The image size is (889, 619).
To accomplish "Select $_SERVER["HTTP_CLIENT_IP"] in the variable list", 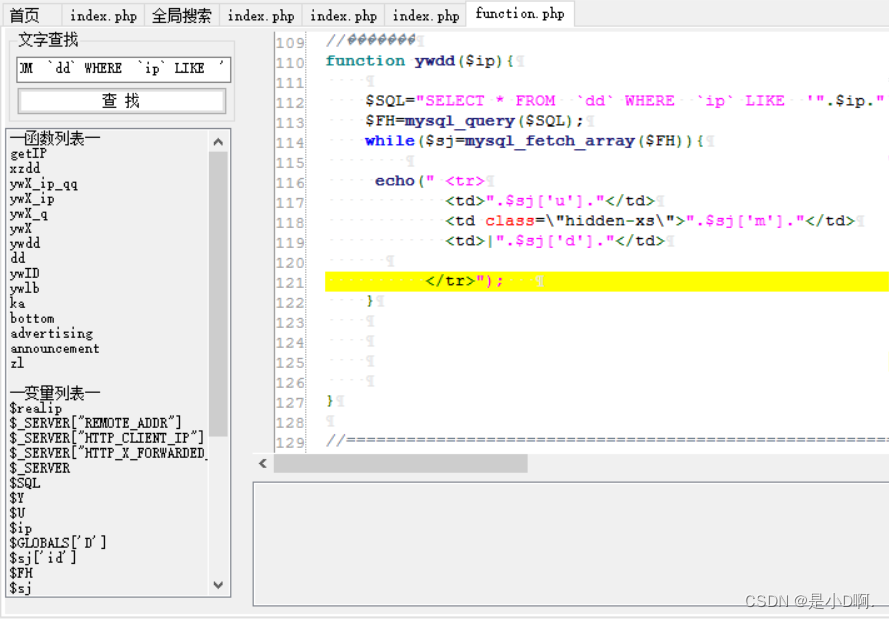I will pos(107,438).
